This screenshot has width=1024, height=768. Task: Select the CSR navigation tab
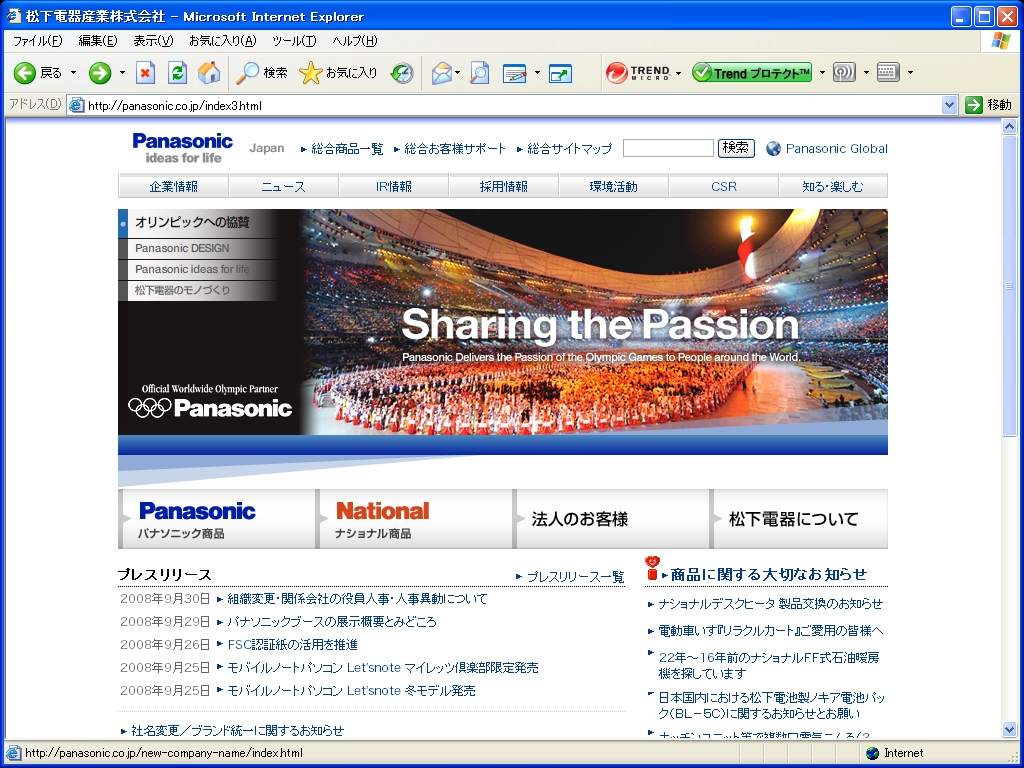point(724,186)
